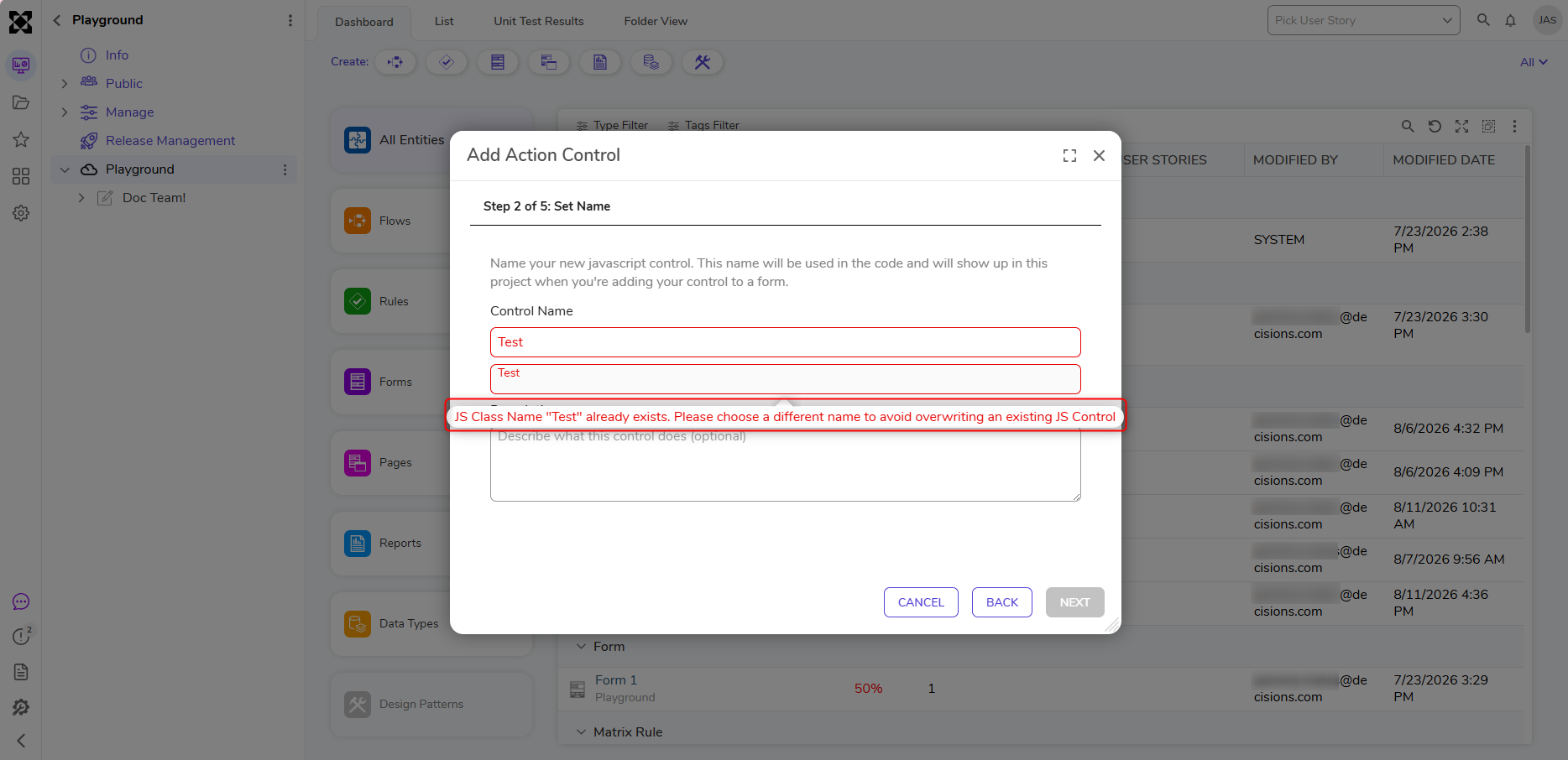Maximize the Add Action Control dialog

click(1069, 155)
